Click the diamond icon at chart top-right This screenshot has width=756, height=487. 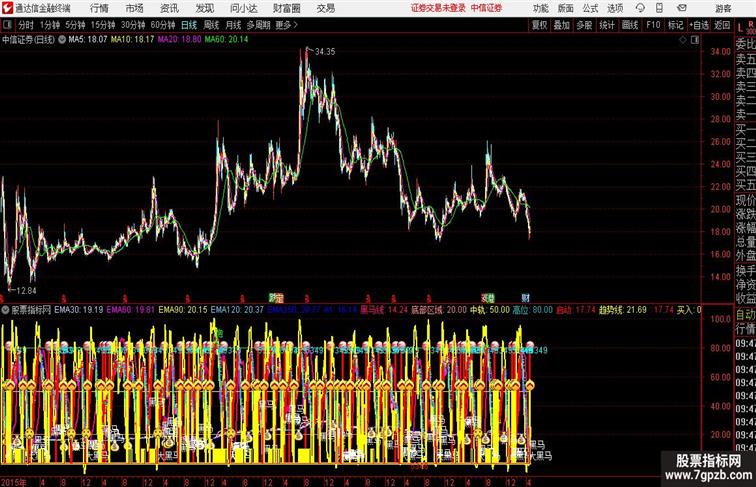point(683,40)
